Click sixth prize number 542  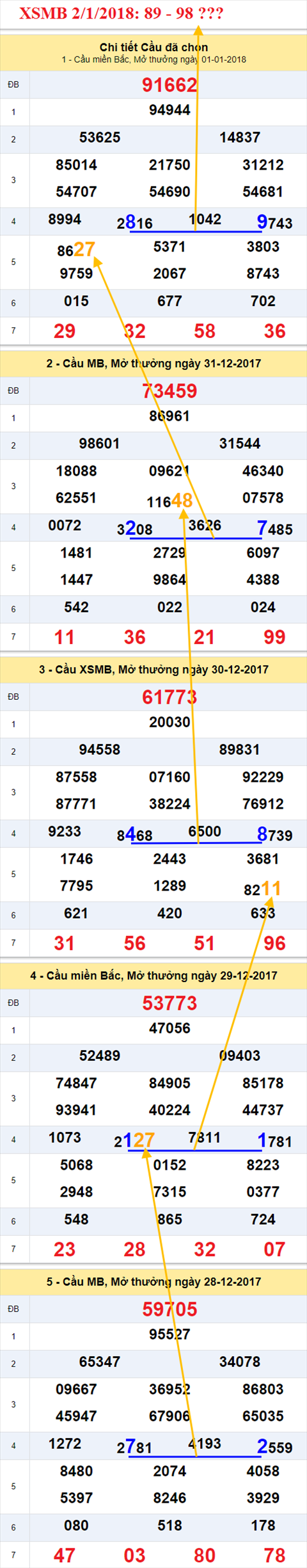[76, 608]
